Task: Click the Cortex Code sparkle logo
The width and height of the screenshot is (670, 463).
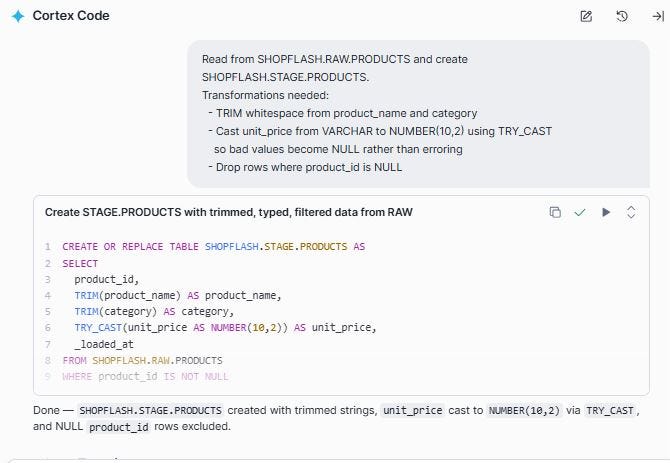Action: [18, 16]
